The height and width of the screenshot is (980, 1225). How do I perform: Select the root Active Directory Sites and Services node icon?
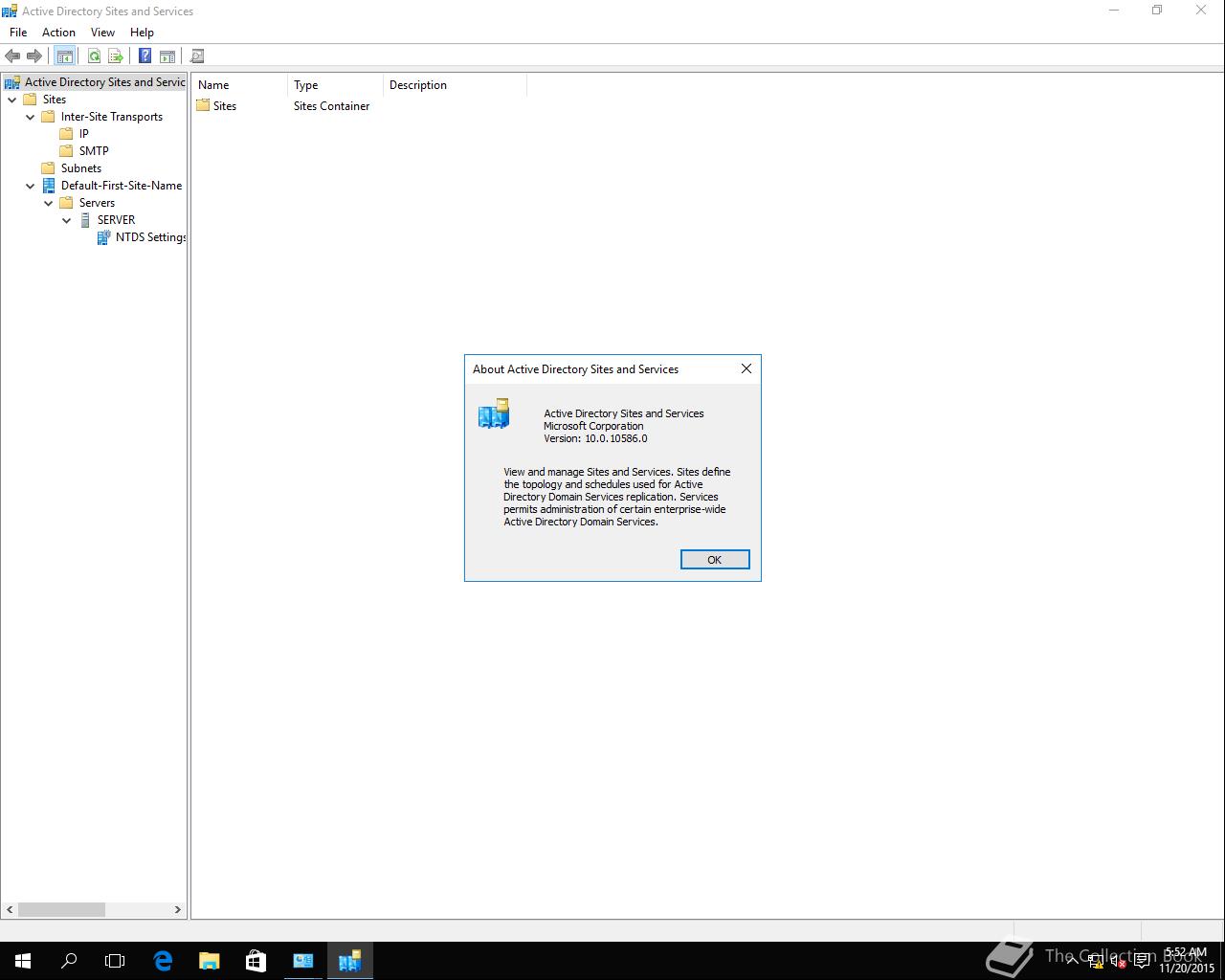click(x=12, y=82)
